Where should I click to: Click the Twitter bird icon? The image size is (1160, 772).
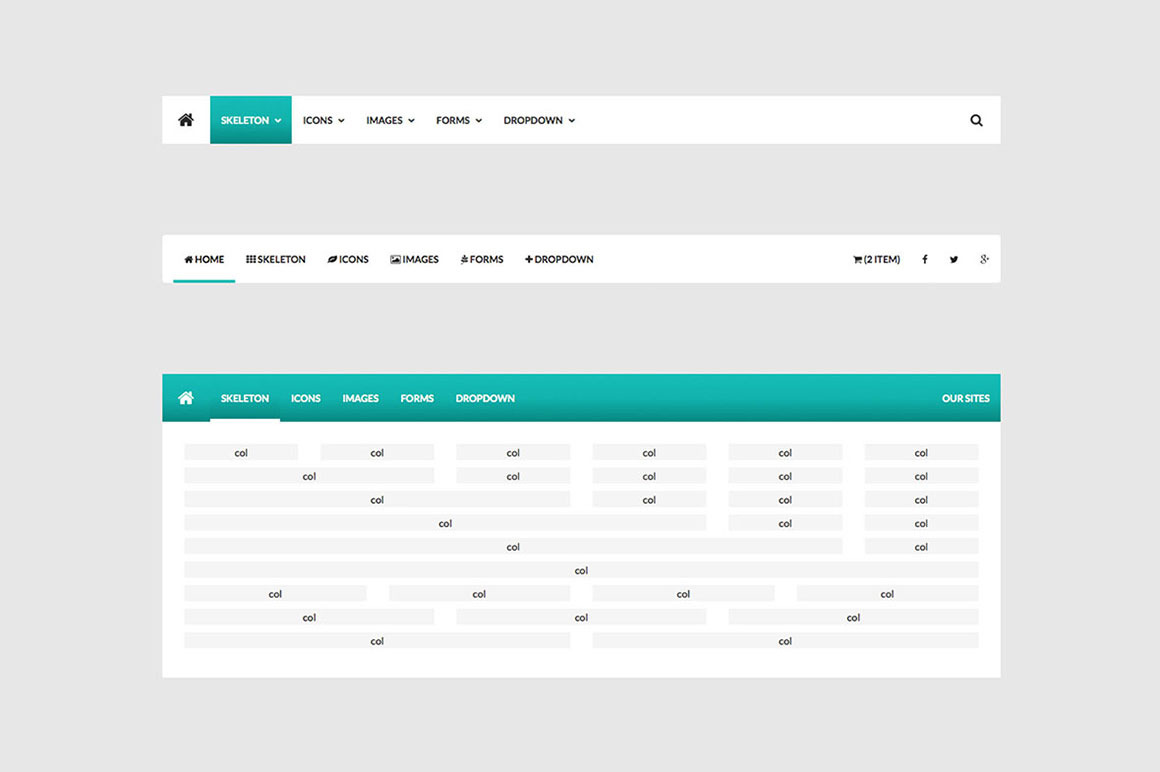tap(954, 259)
